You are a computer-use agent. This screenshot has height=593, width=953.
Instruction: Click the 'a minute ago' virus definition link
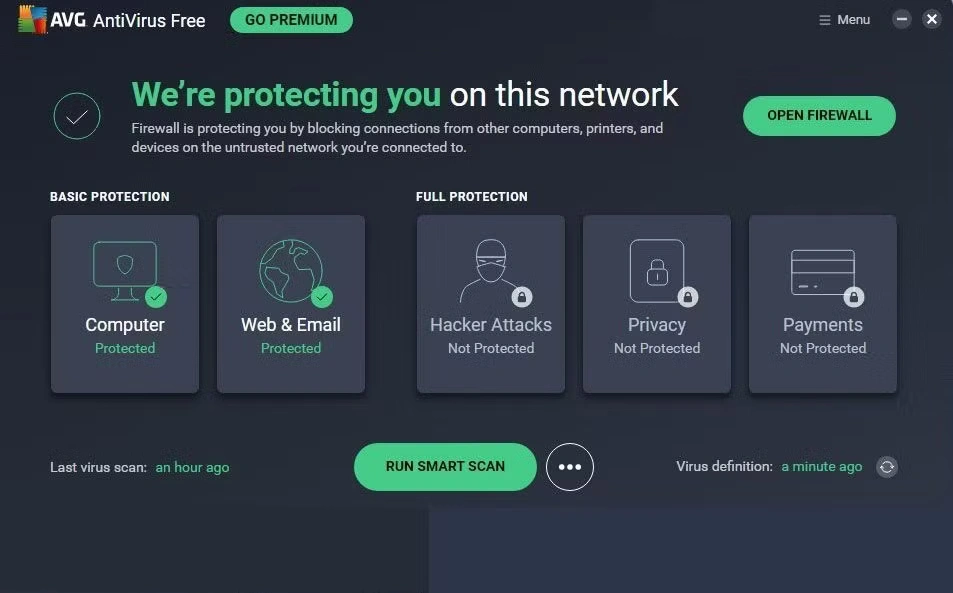[x=821, y=467]
